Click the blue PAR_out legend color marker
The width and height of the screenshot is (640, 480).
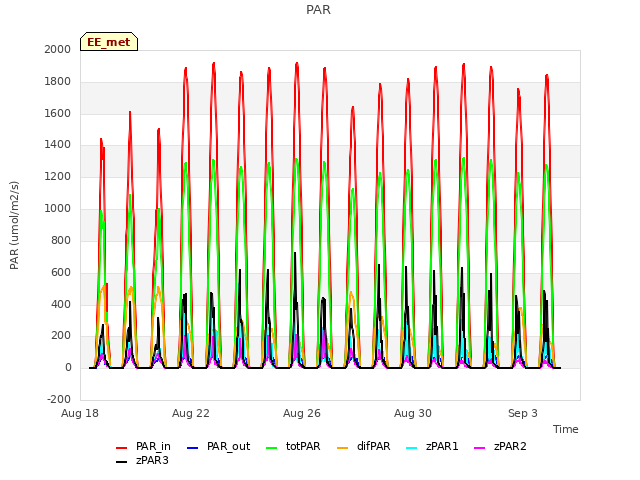pyautogui.click(x=192, y=448)
